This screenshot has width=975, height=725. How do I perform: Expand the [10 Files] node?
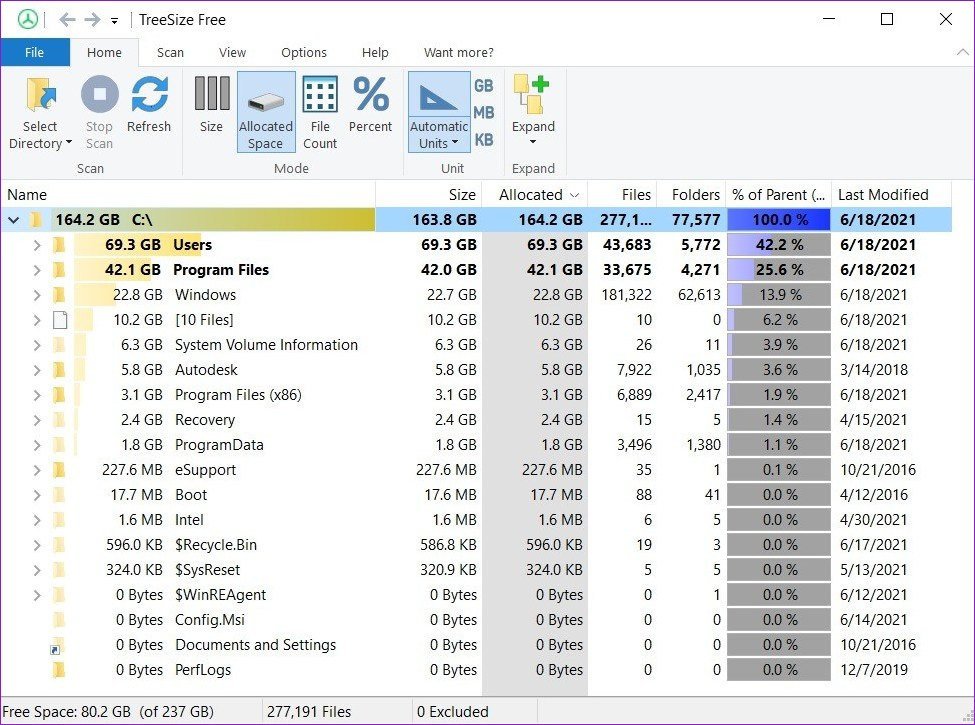(x=37, y=320)
